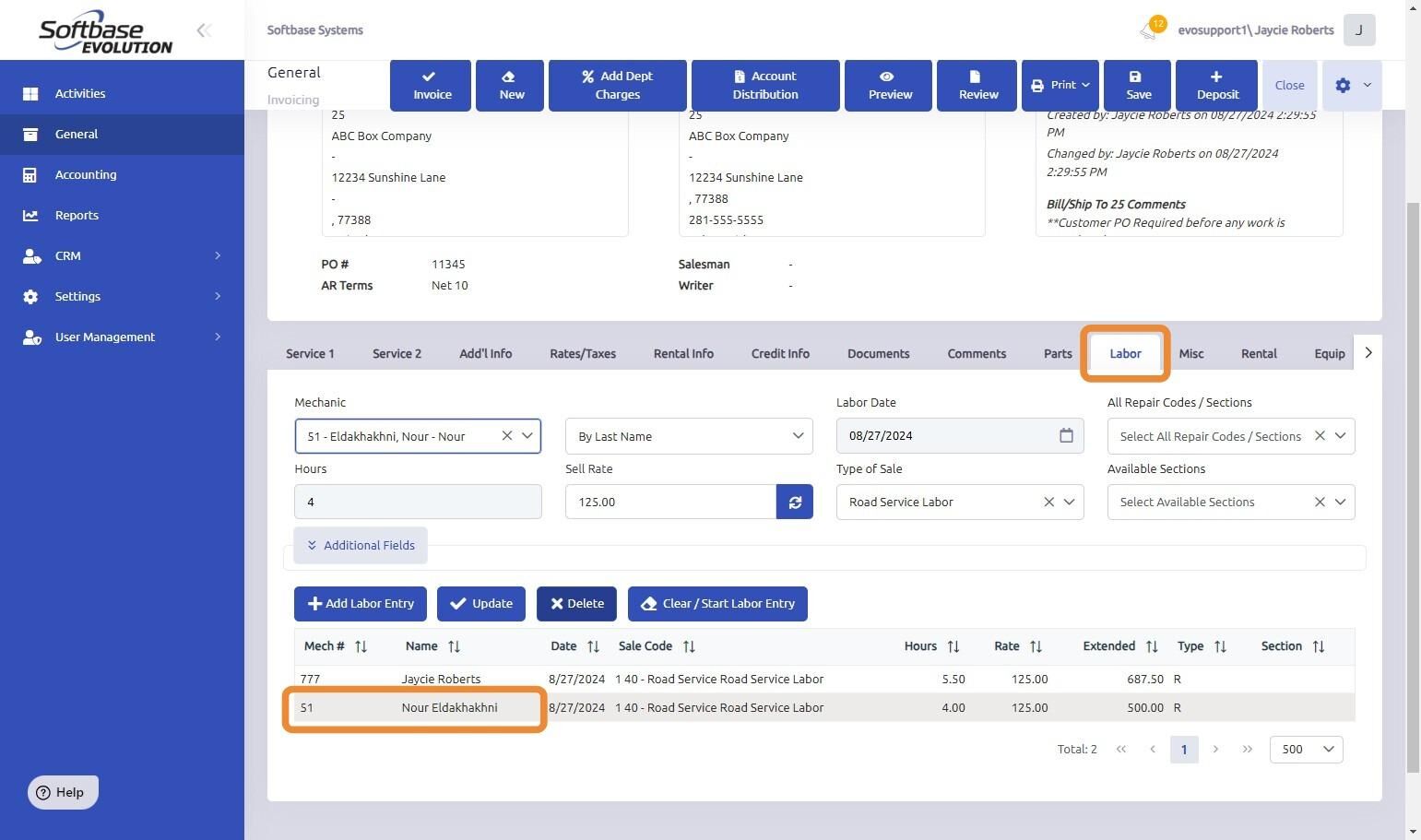
Task: Click the Add Dept Charges button
Action: tap(618, 85)
